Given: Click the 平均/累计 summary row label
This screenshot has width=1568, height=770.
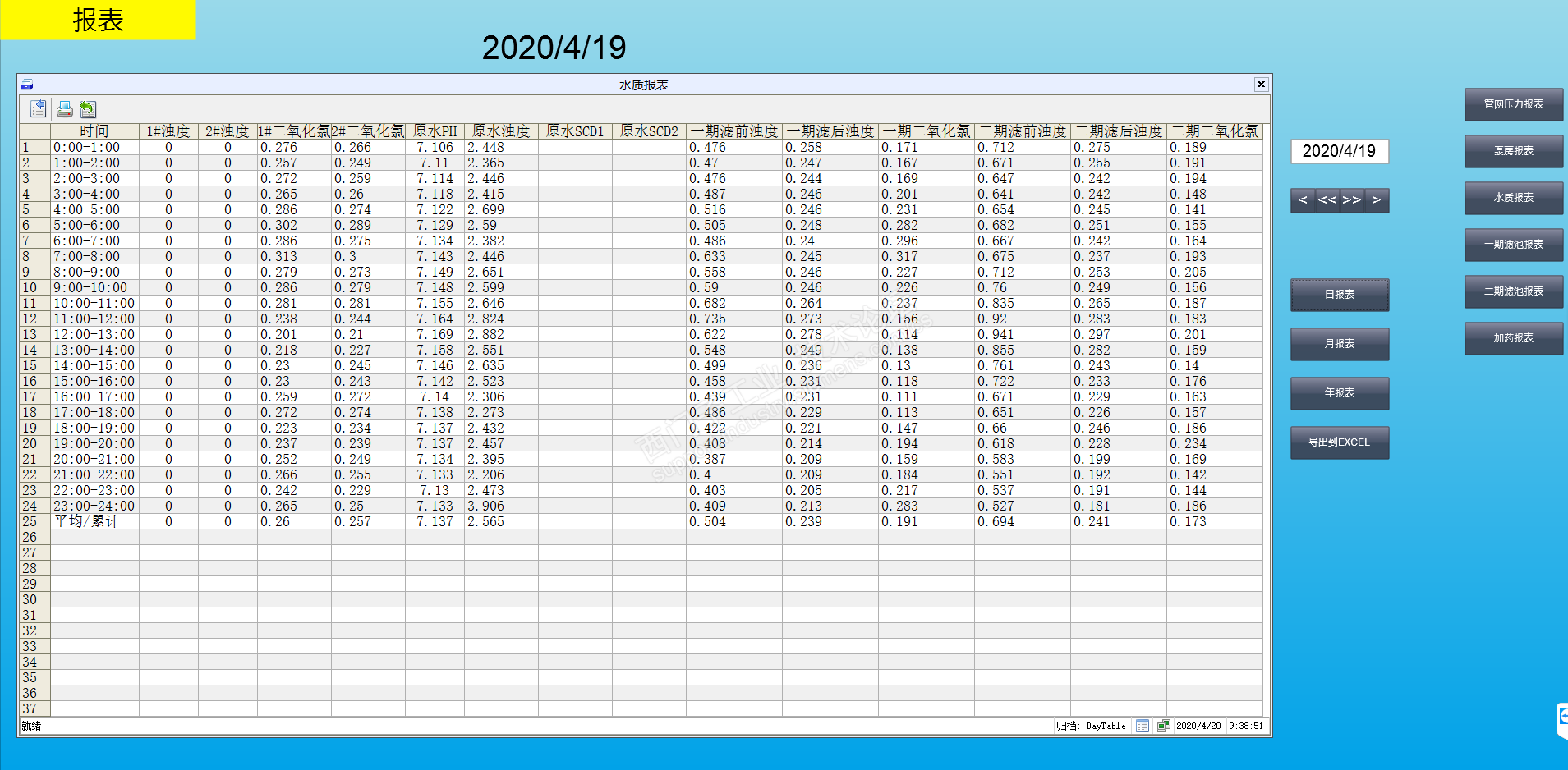Looking at the screenshot, I should click(94, 522).
